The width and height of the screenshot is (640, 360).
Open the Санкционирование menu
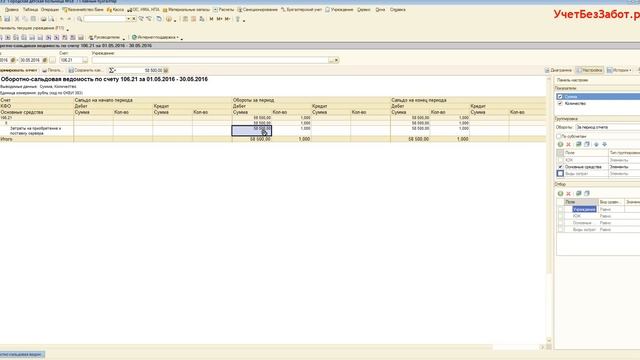(257, 9)
